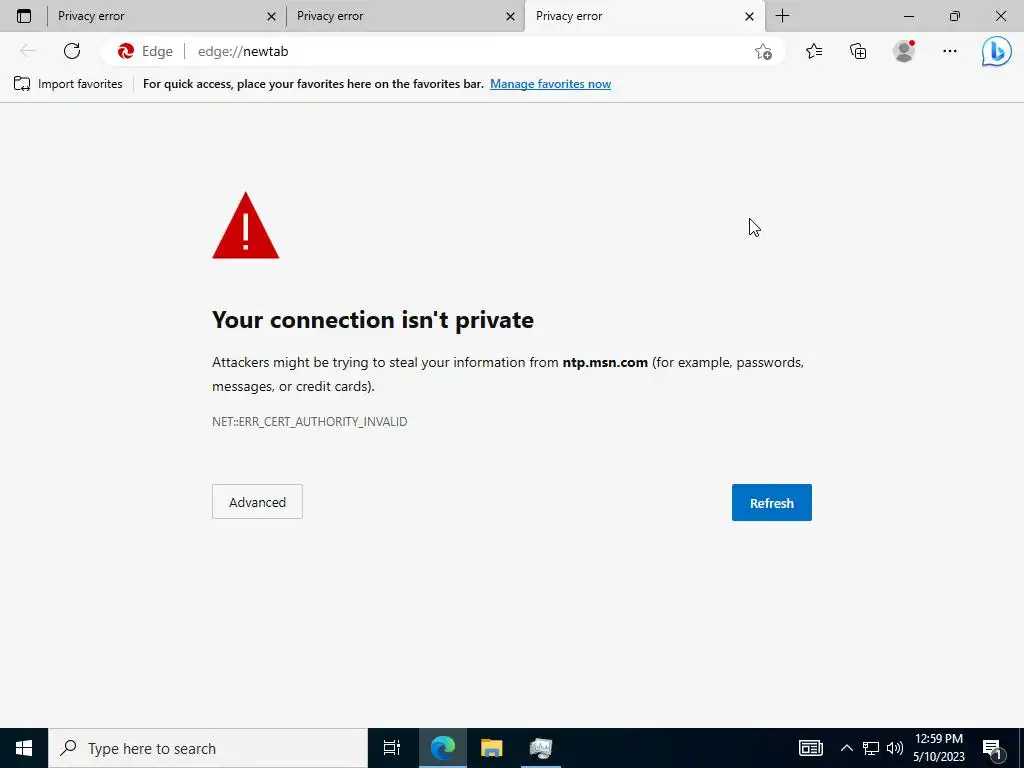
Task: Open the volume control tray icon
Action: point(895,748)
